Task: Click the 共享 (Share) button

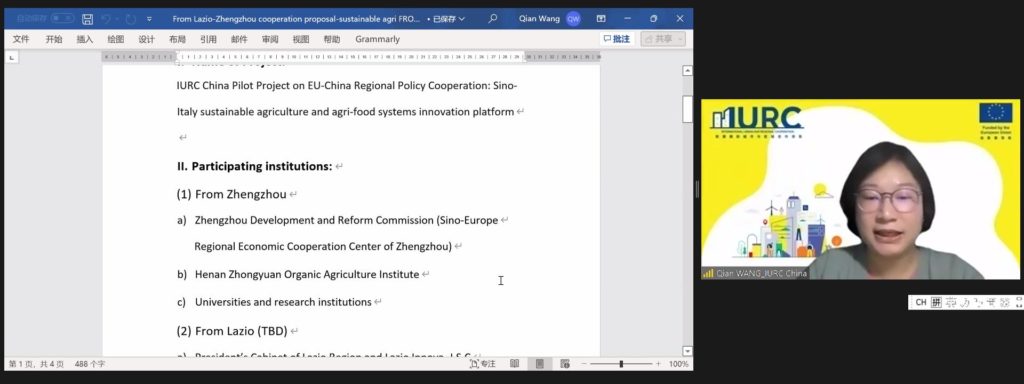Action: pos(663,39)
